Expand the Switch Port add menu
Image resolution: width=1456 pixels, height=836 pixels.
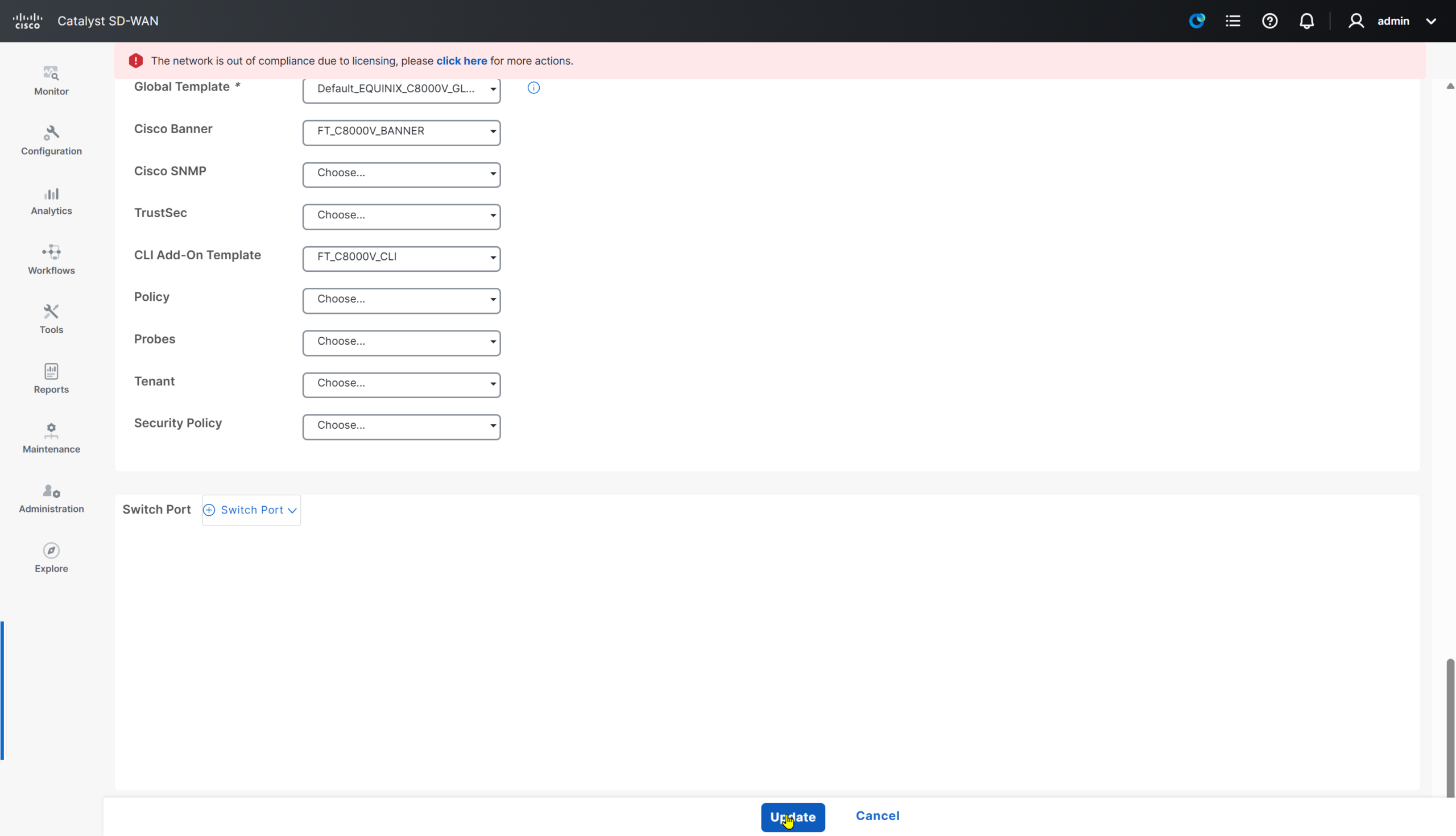coord(251,511)
